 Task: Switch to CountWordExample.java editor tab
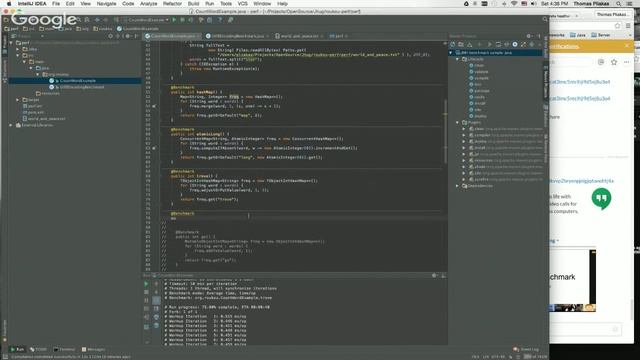pyautogui.click(x=173, y=36)
